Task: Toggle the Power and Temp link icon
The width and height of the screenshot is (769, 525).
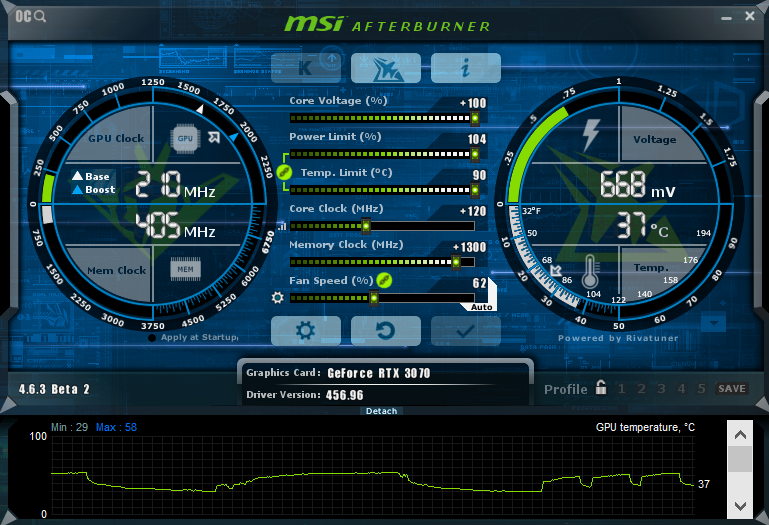Action: tap(284, 172)
